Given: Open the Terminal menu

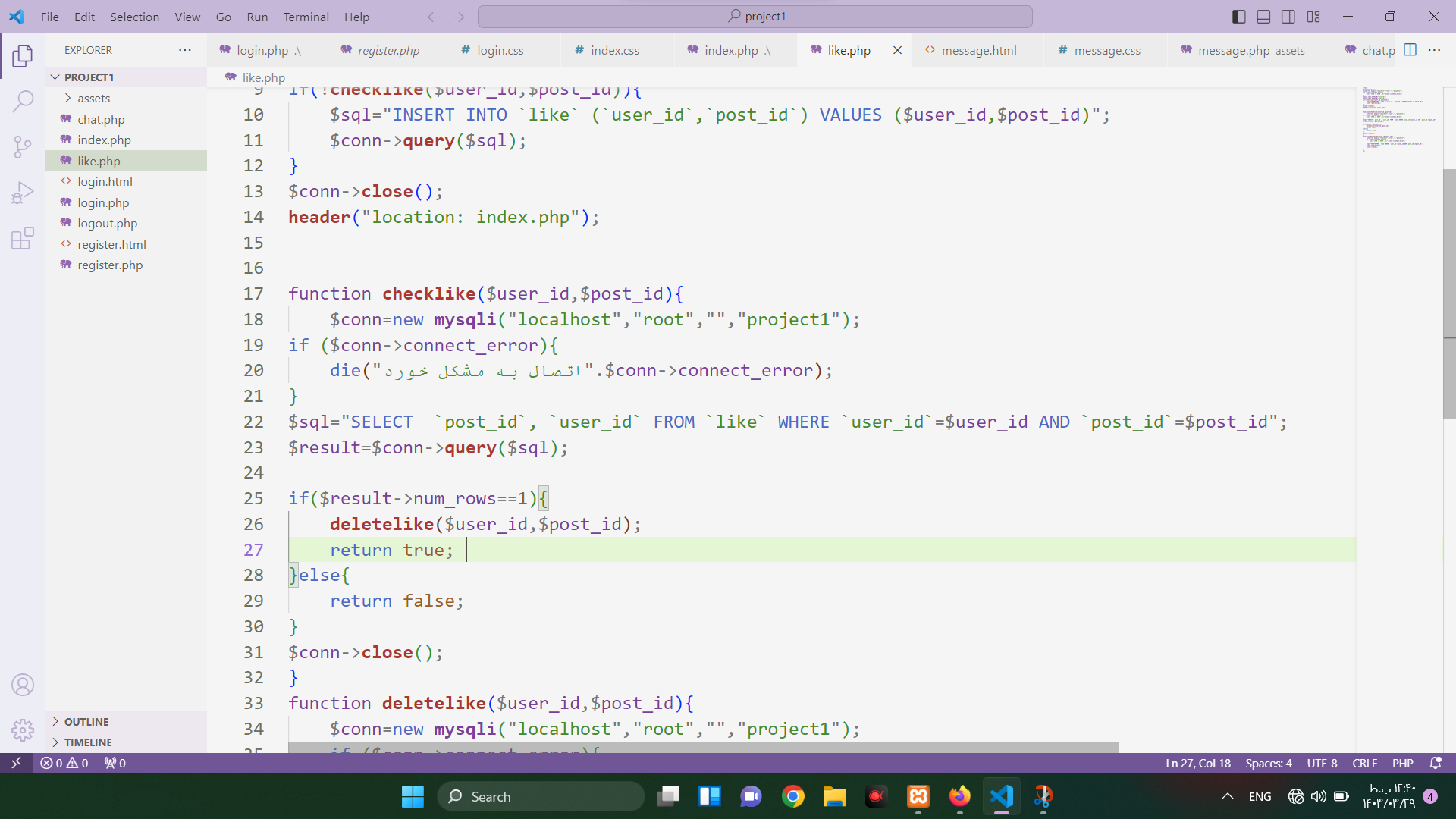Looking at the screenshot, I should pyautogui.click(x=306, y=17).
